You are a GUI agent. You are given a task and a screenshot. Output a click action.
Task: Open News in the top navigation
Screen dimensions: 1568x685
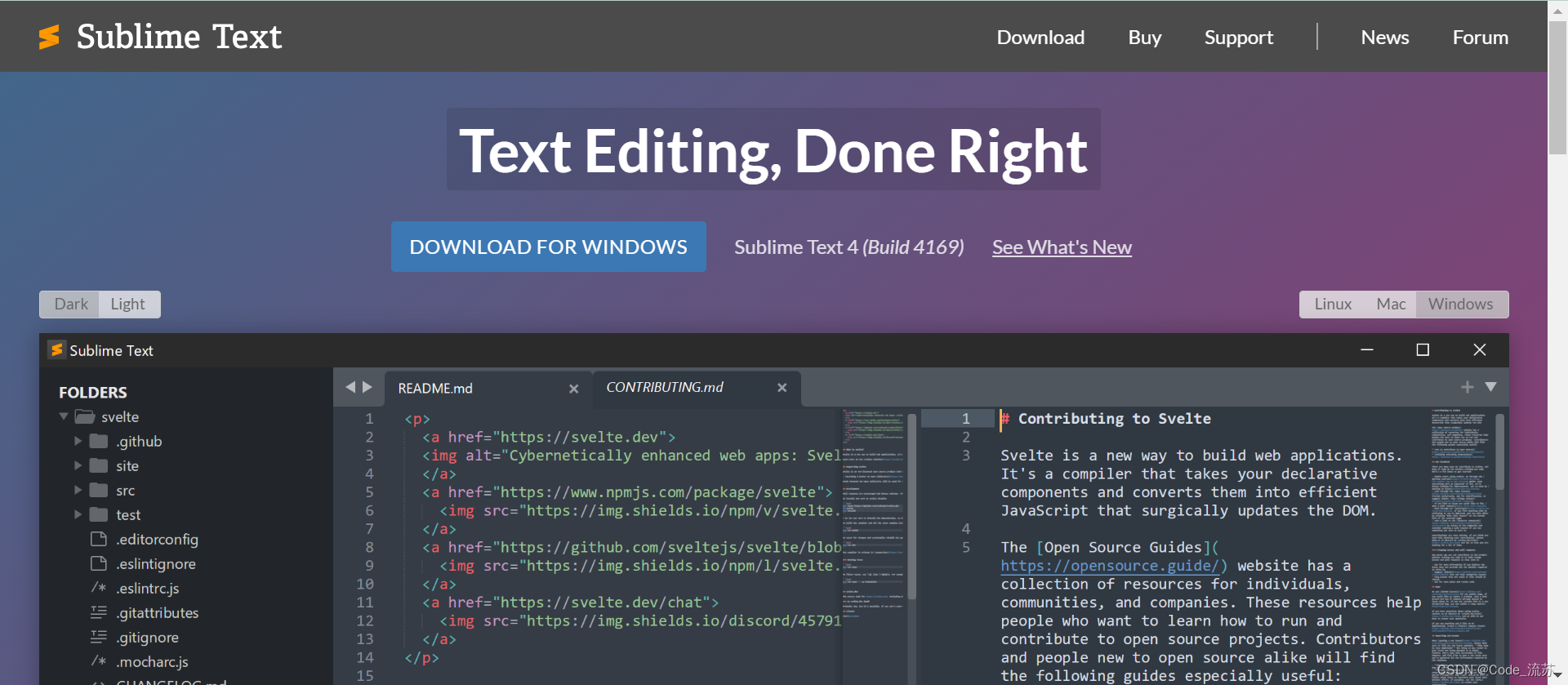[1384, 38]
